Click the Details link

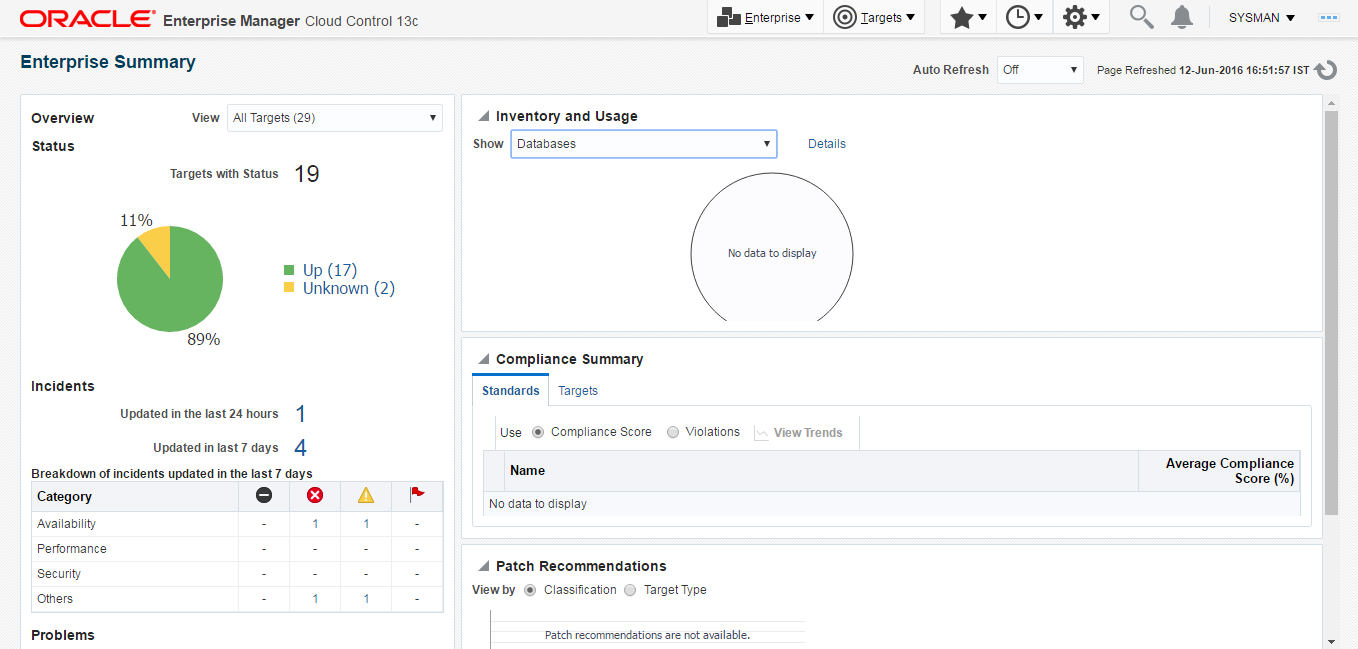[x=826, y=144]
